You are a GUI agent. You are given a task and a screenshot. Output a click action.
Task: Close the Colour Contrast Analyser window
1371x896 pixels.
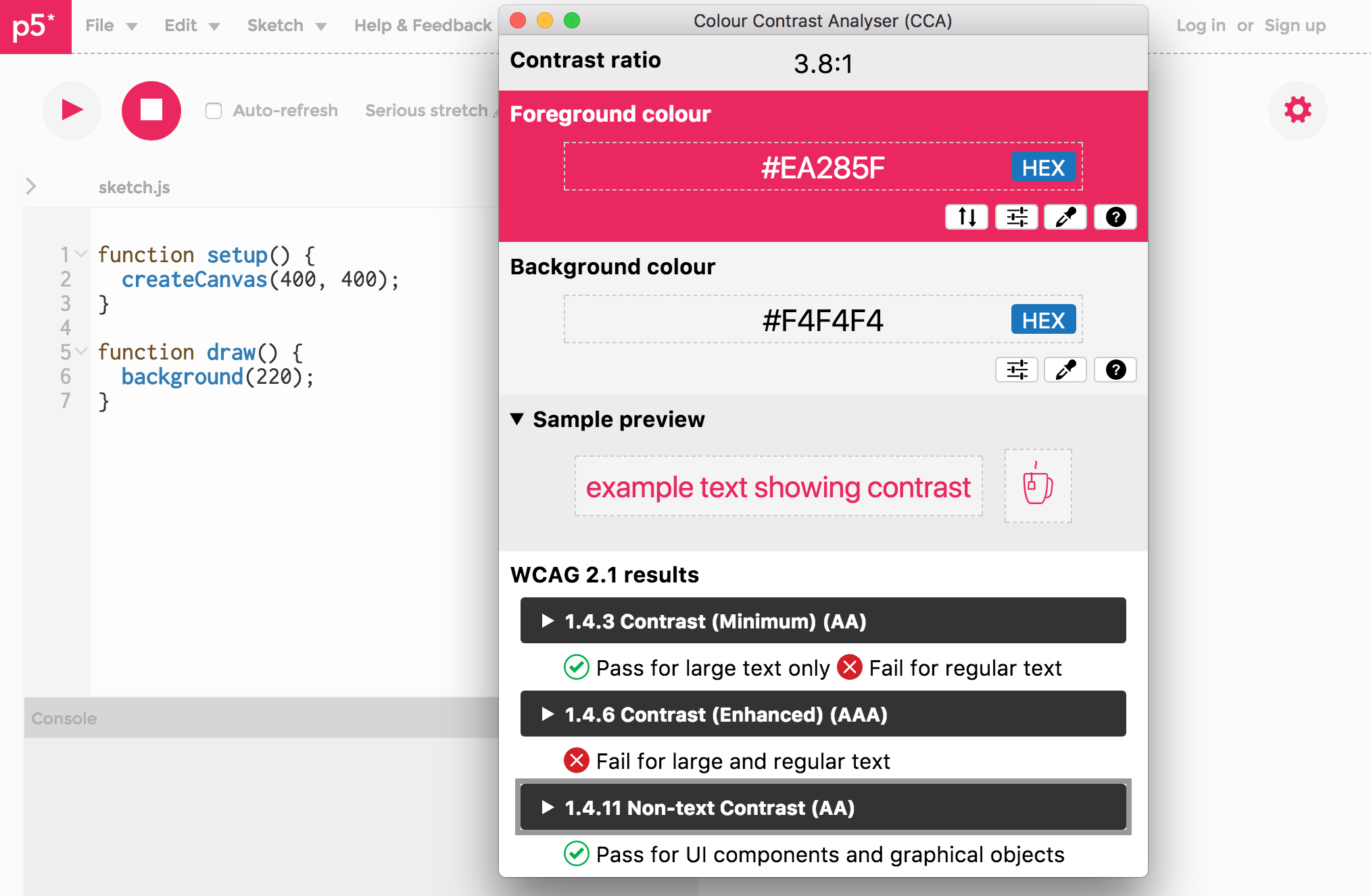pos(518,20)
